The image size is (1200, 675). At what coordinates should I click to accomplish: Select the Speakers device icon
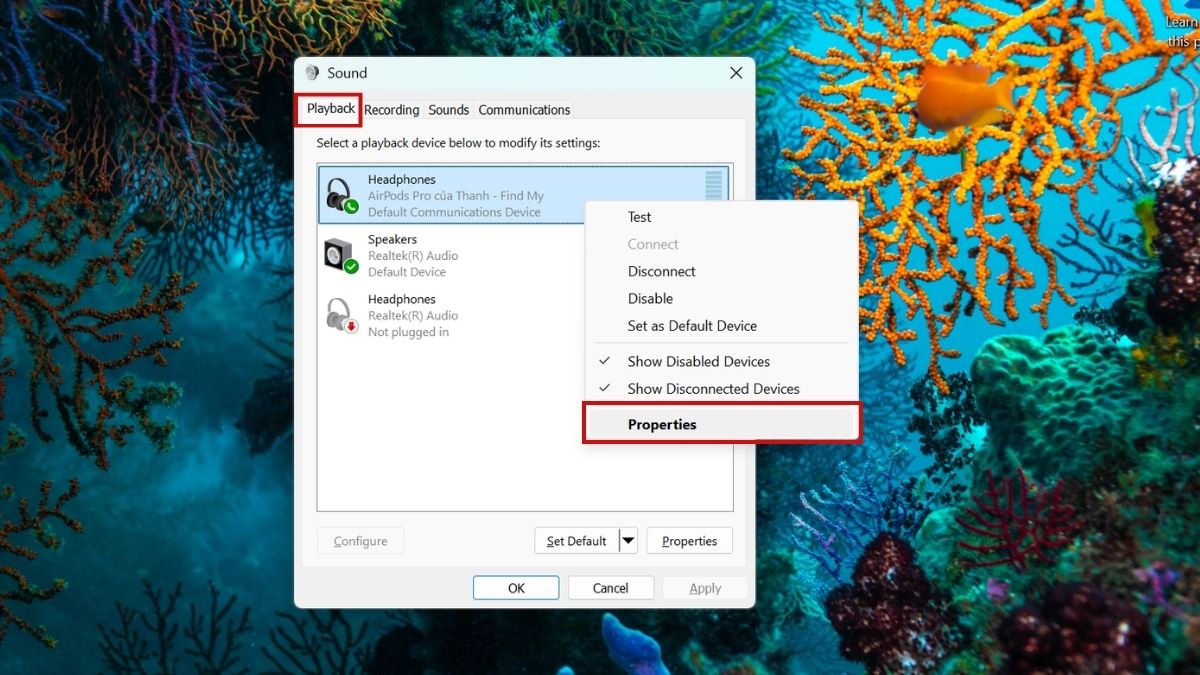pyautogui.click(x=342, y=256)
